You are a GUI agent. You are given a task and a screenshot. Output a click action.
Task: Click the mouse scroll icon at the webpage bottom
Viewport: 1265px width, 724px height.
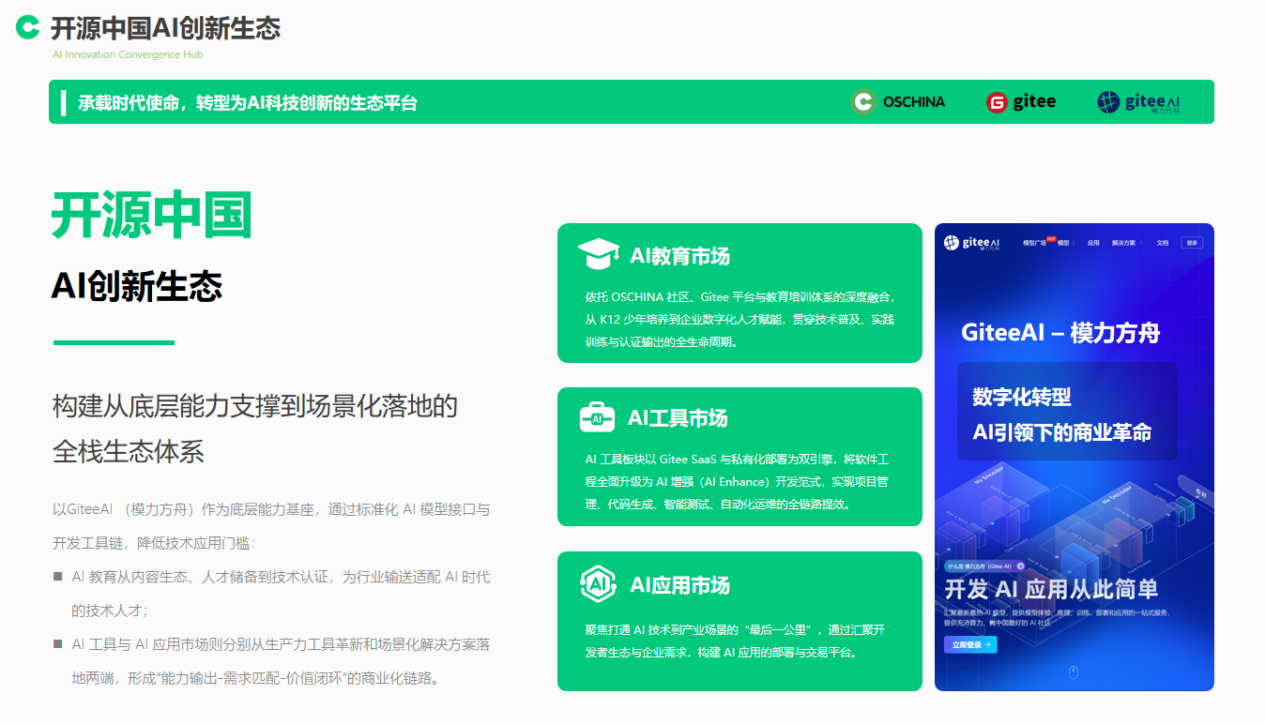pos(1073,673)
